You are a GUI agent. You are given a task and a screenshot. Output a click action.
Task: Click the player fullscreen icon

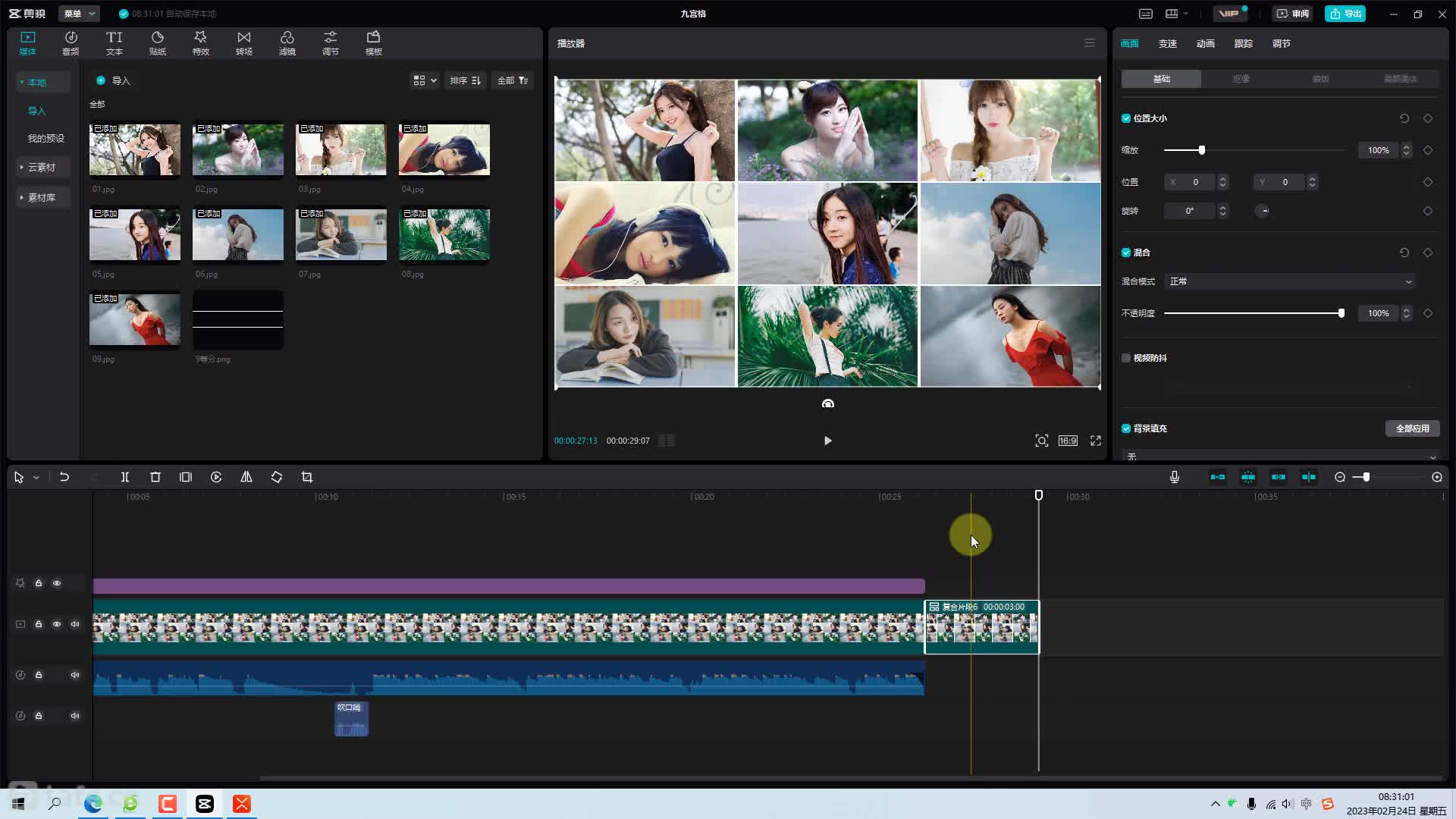click(1096, 441)
